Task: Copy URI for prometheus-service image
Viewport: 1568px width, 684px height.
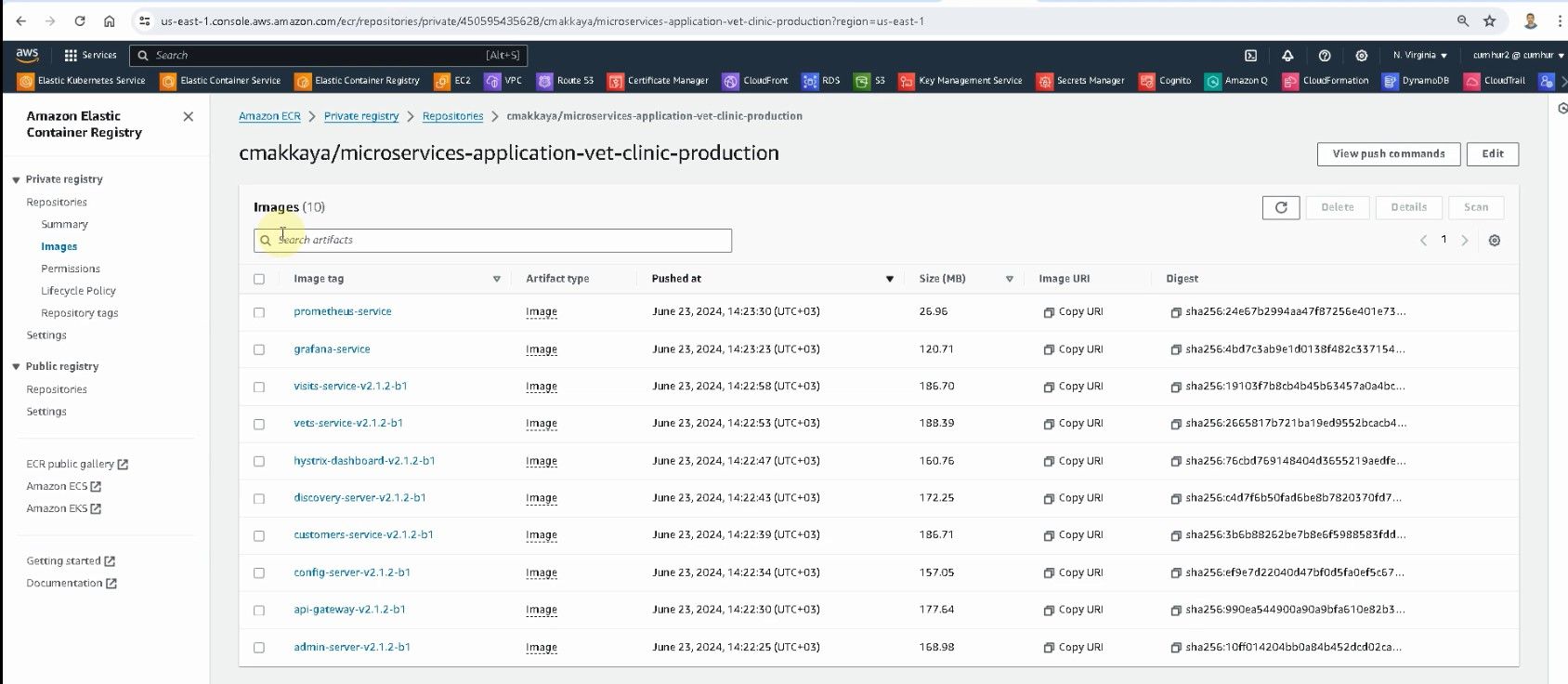Action: [x=1073, y=312]
